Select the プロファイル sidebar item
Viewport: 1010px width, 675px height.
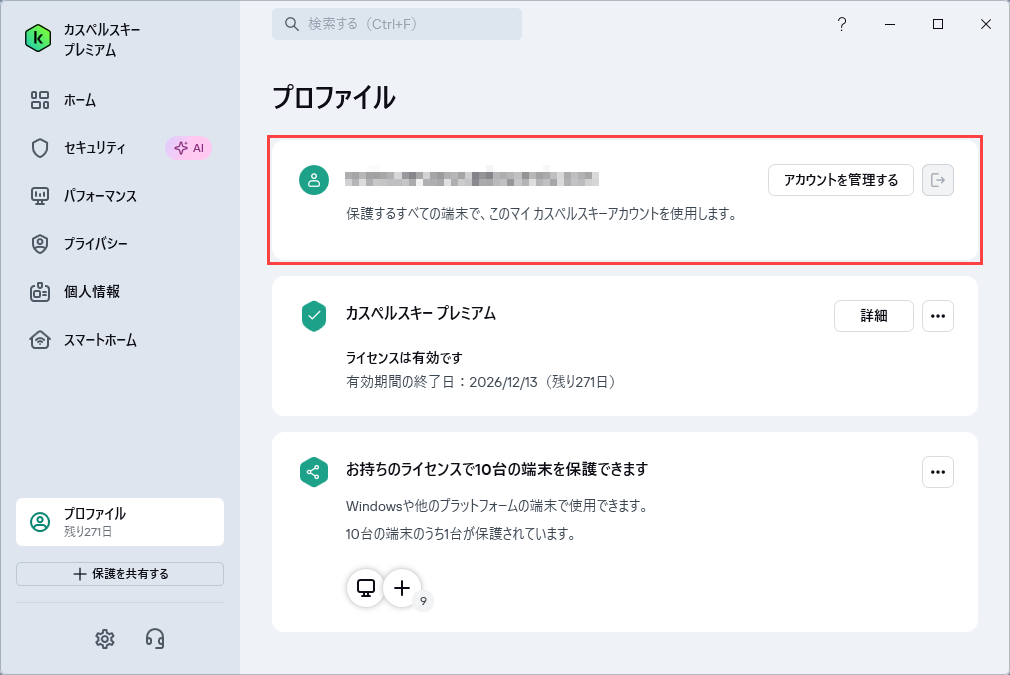(x=120, y=522)
